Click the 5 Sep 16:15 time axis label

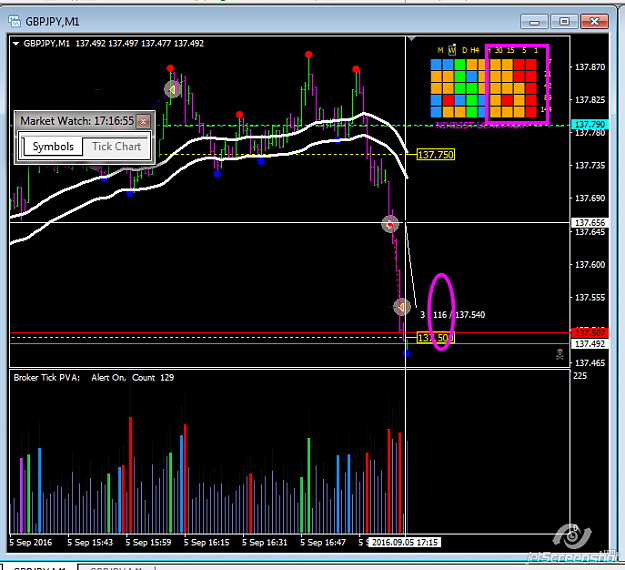coord(206,542)
